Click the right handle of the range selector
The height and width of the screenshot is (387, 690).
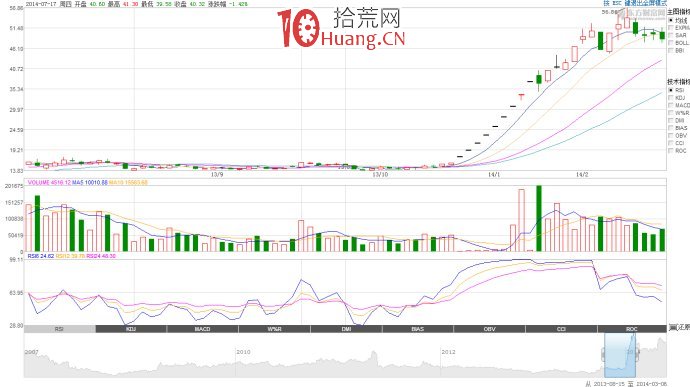click(x=637, y=354)
